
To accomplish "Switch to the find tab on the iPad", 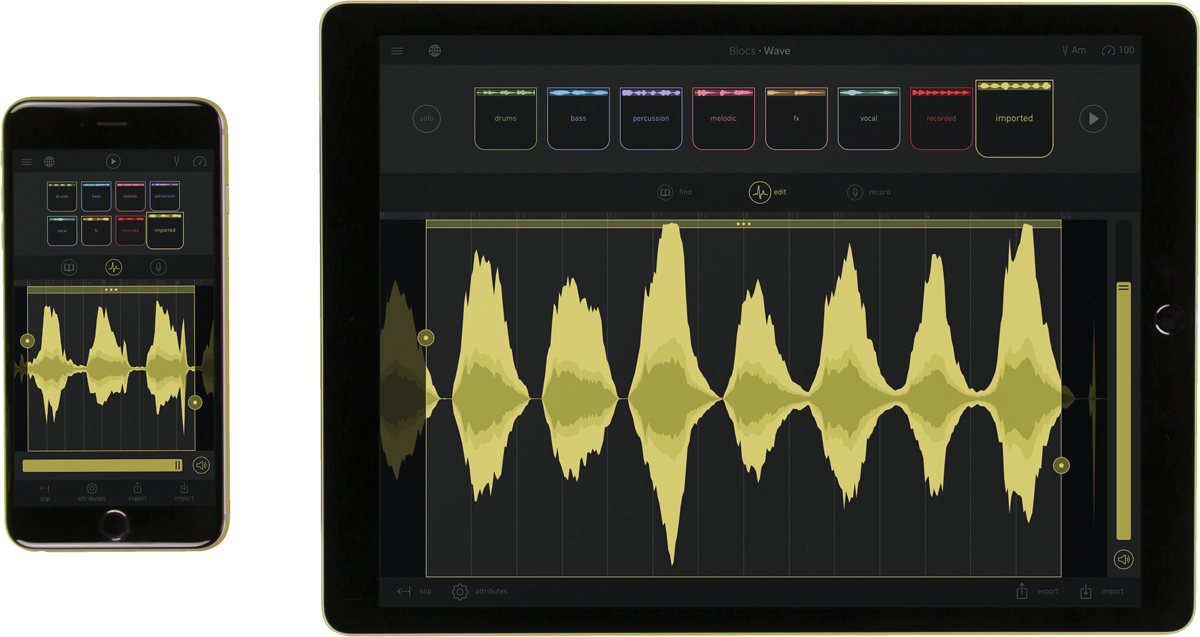I will coord(665,192).
